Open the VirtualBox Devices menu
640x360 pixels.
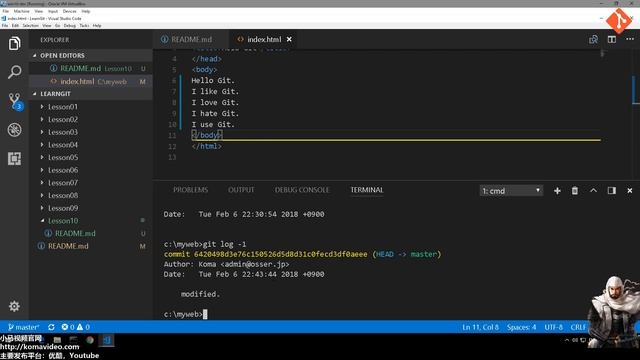[69, 11]
